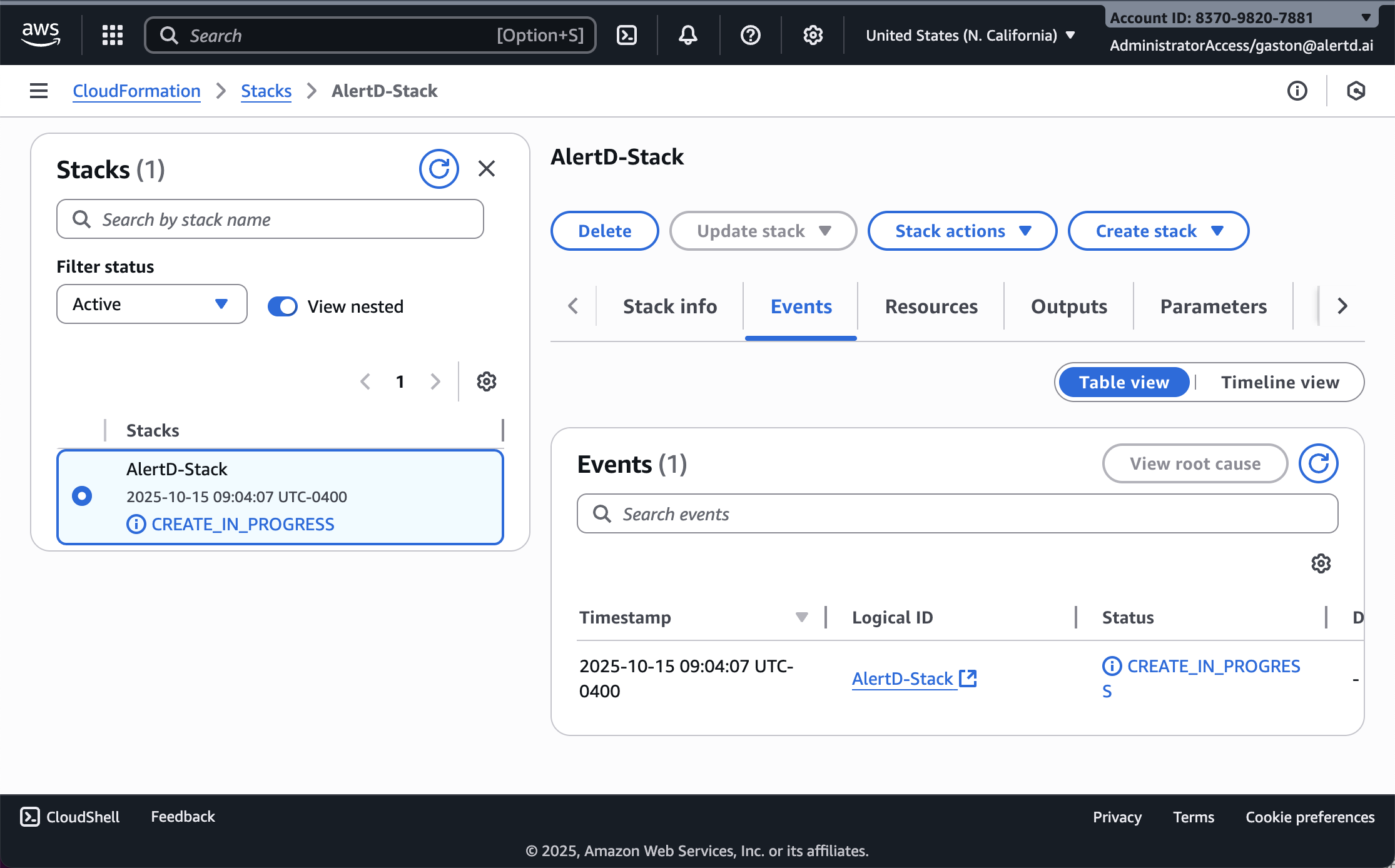The image size is (1395, 868).
Task: Switch to Timeline view
Action: point(1279,382)
